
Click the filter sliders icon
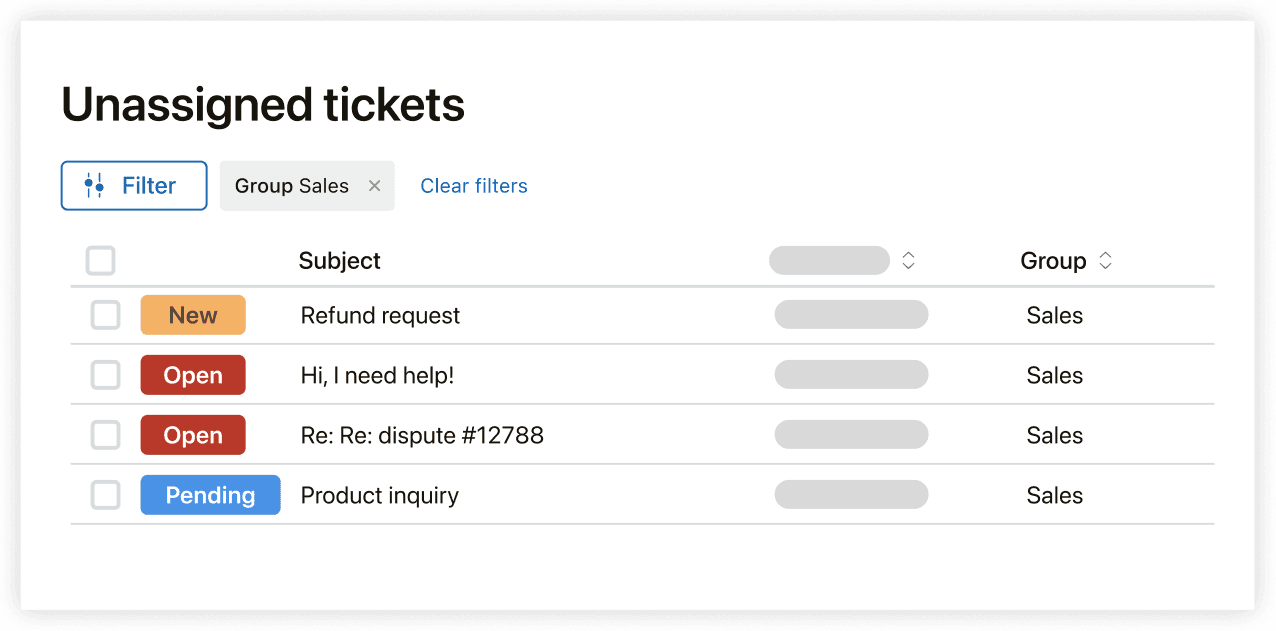click(x=95, y=185)
